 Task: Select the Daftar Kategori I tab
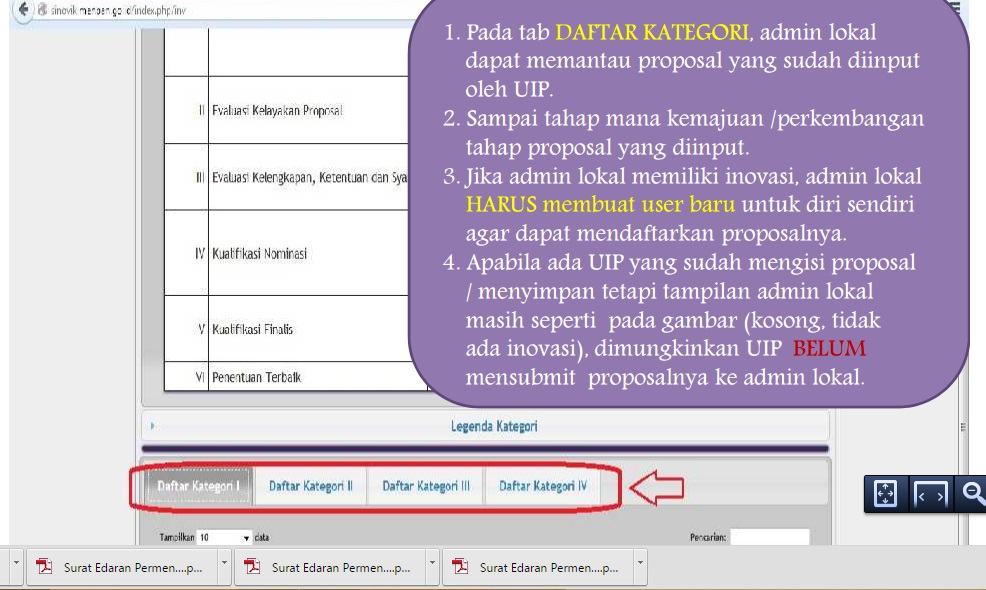(x=199, y=486)
